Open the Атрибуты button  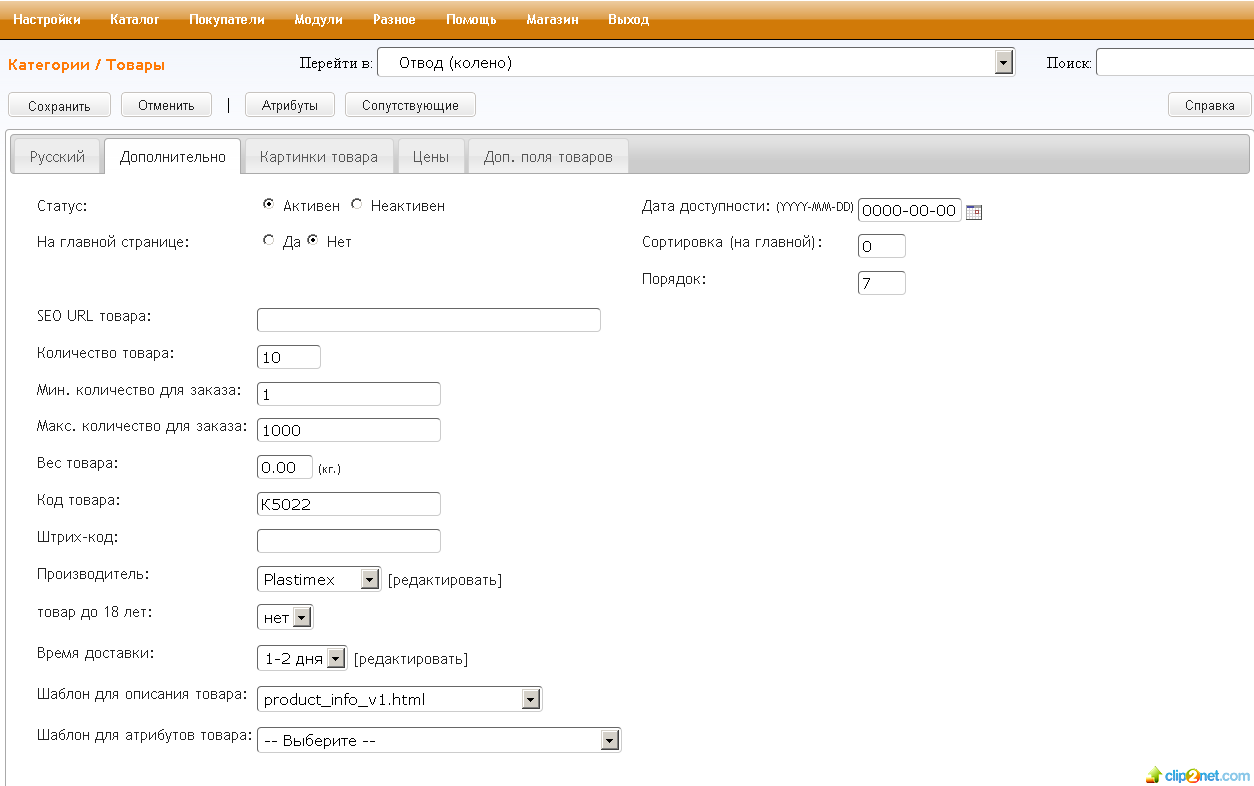point(290,105)
